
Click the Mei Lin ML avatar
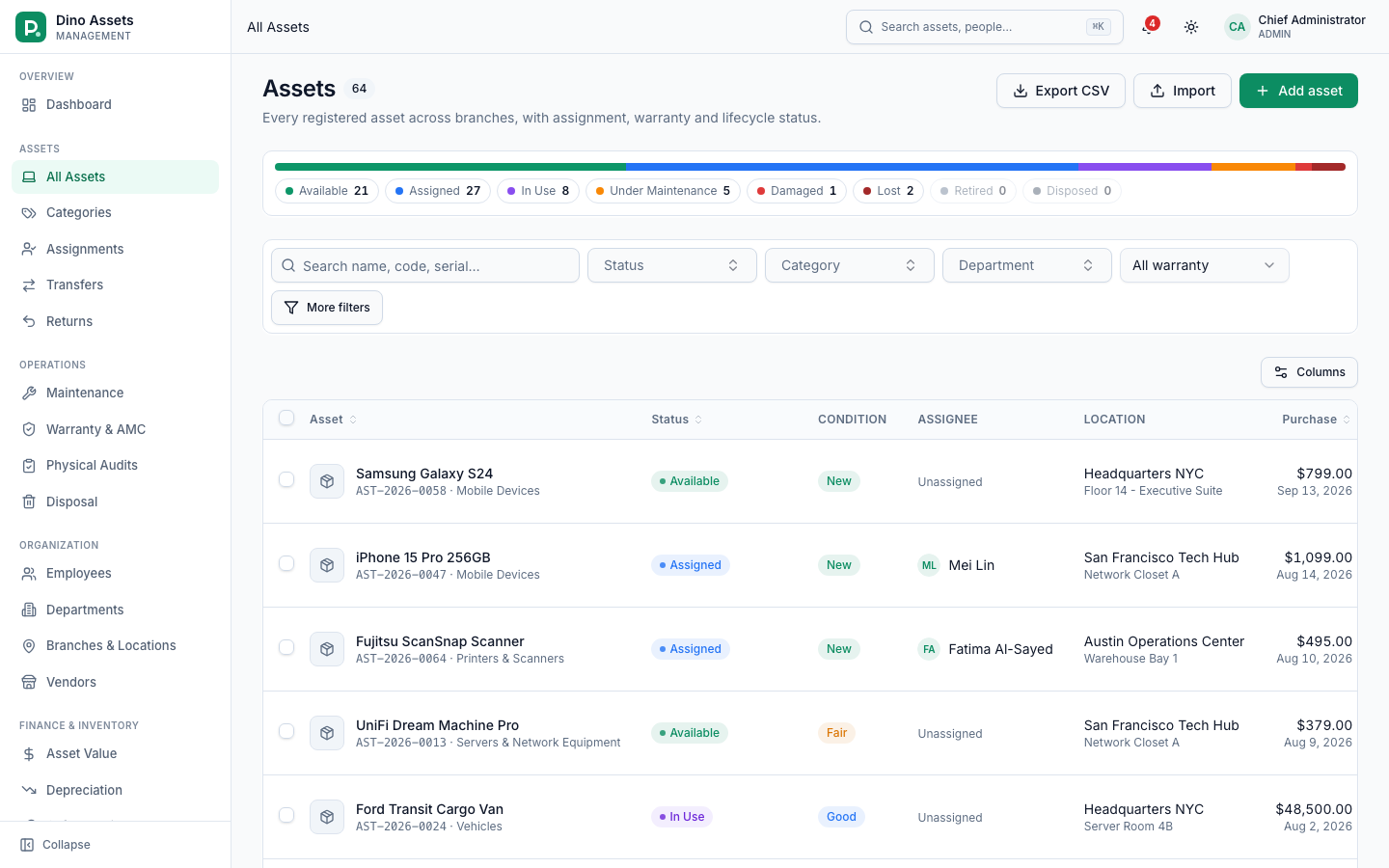929,565
